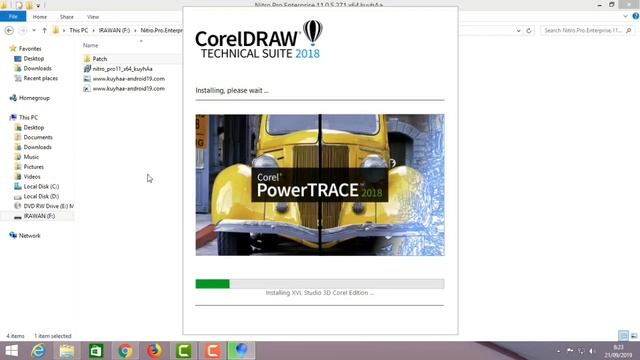This screenshot has height=360, width=640.
Task: Open orange Camtasia Recorder taskbar icon
Action: (213, 351)
